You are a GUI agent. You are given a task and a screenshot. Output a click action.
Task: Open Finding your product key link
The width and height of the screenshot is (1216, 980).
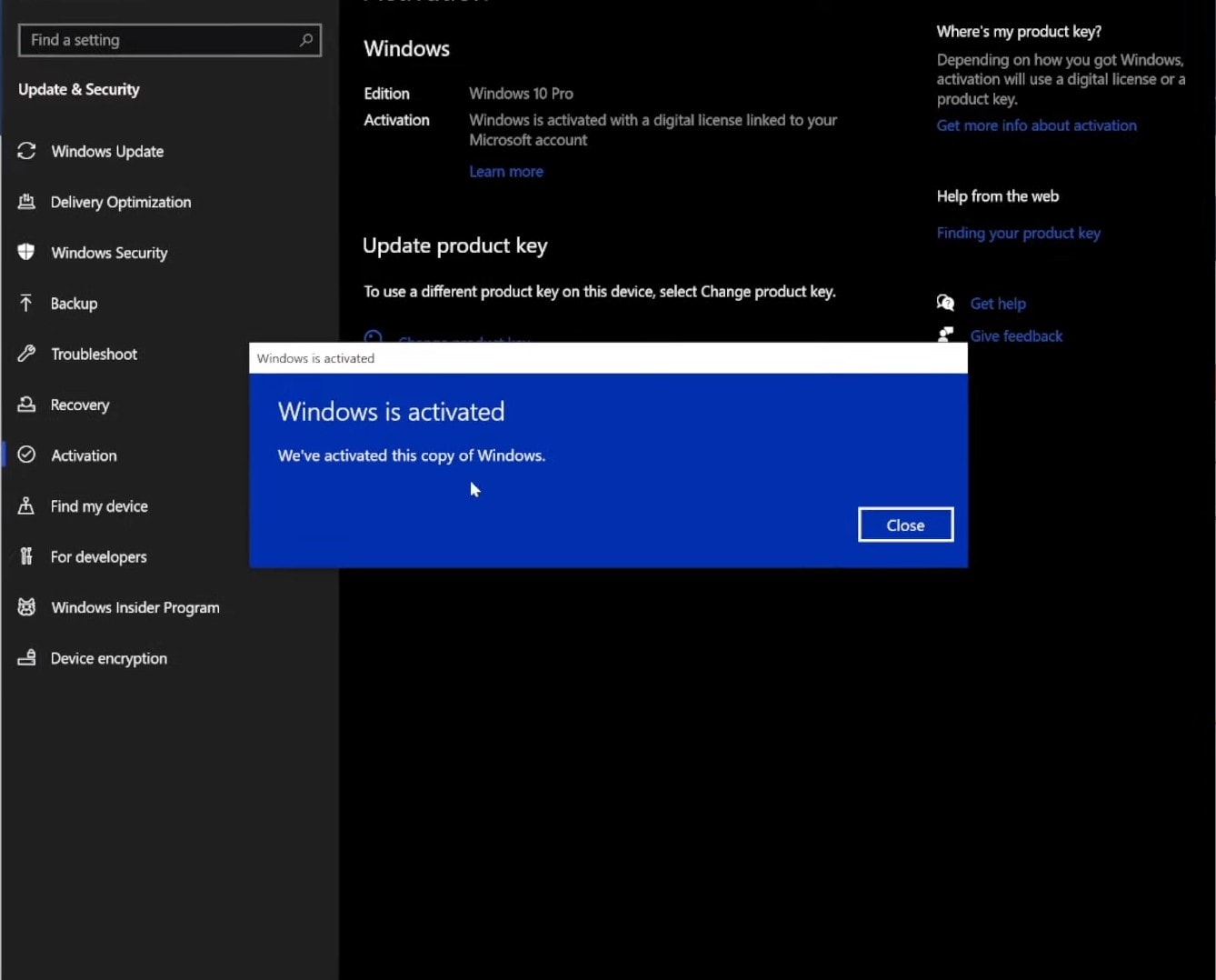pos(1018,234)
